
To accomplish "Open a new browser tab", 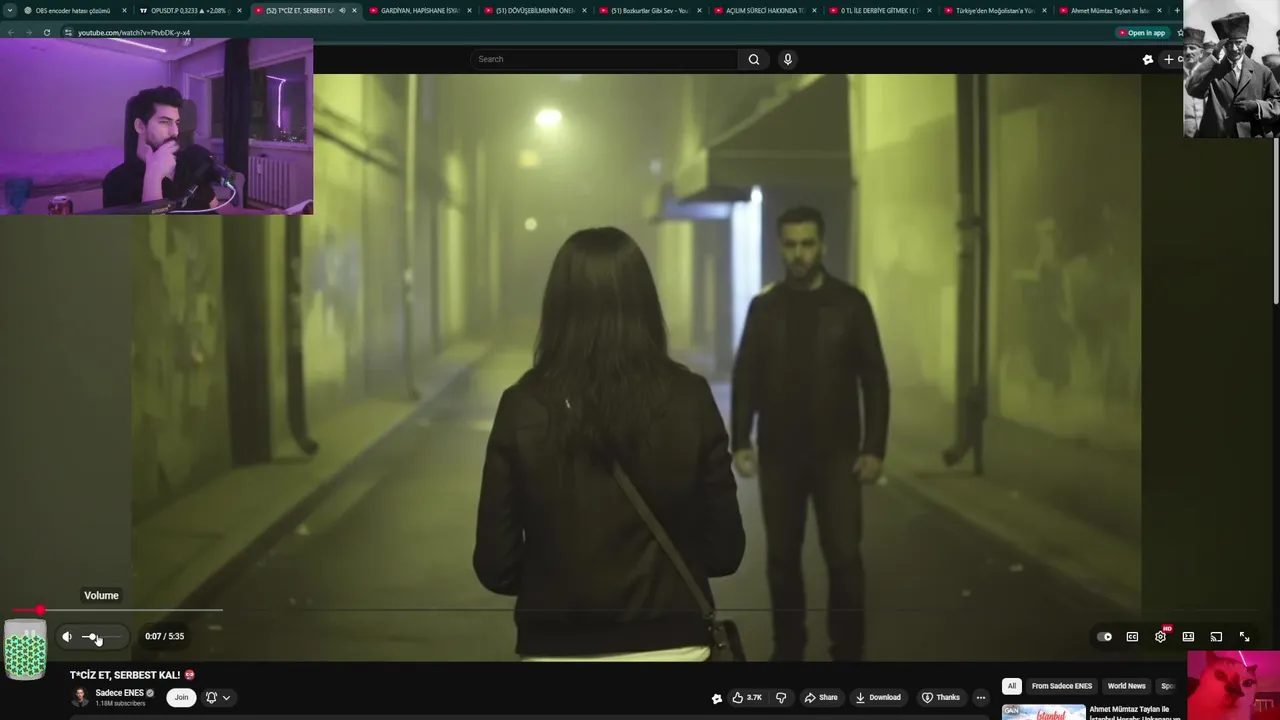I will click(1177, 10).
